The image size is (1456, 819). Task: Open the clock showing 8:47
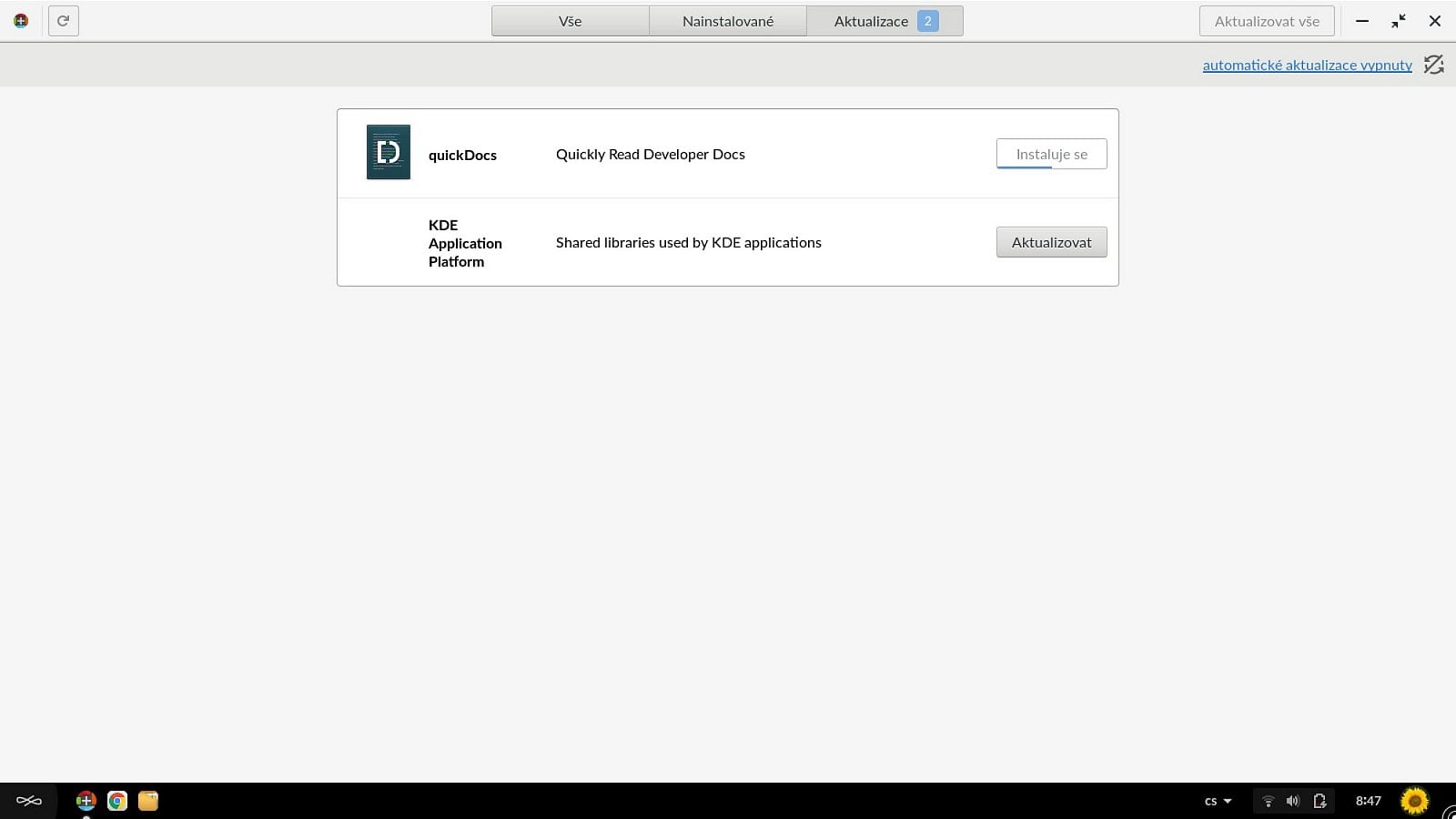point(1369,801)
